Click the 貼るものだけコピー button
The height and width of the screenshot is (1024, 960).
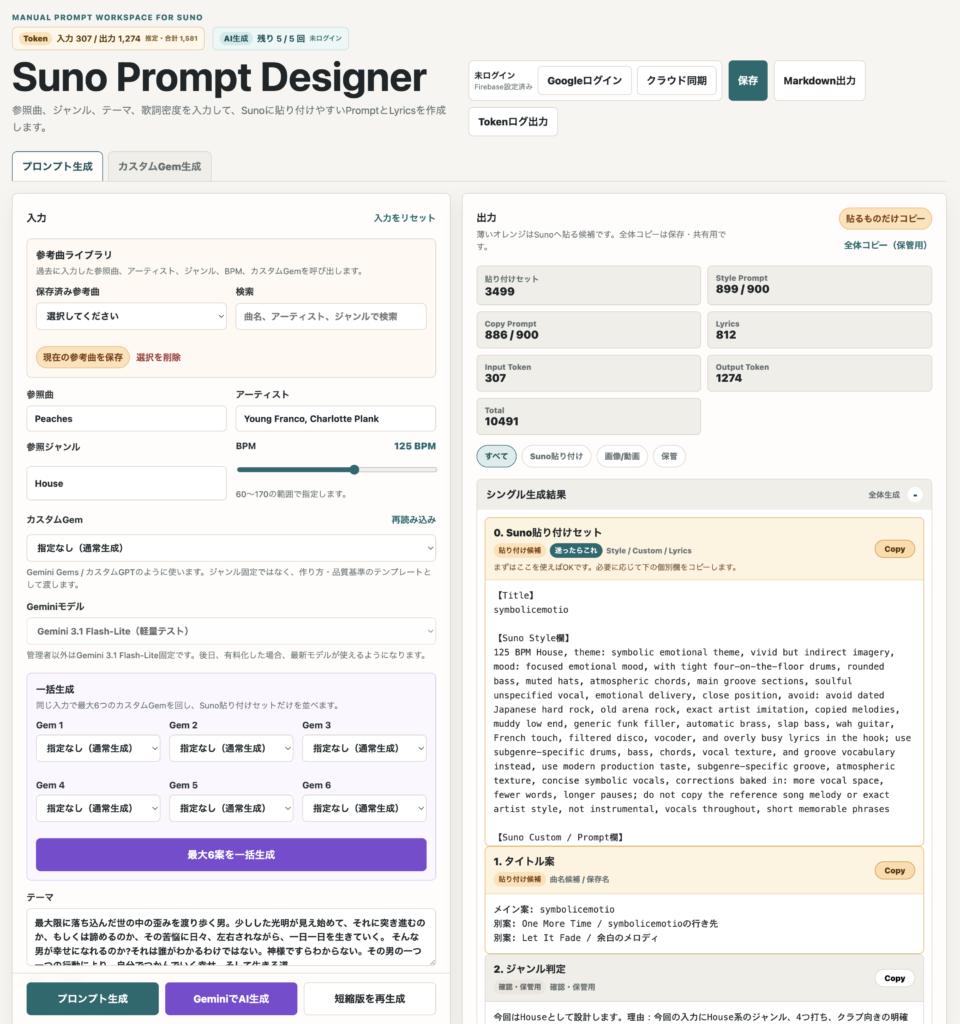(886, 219)
